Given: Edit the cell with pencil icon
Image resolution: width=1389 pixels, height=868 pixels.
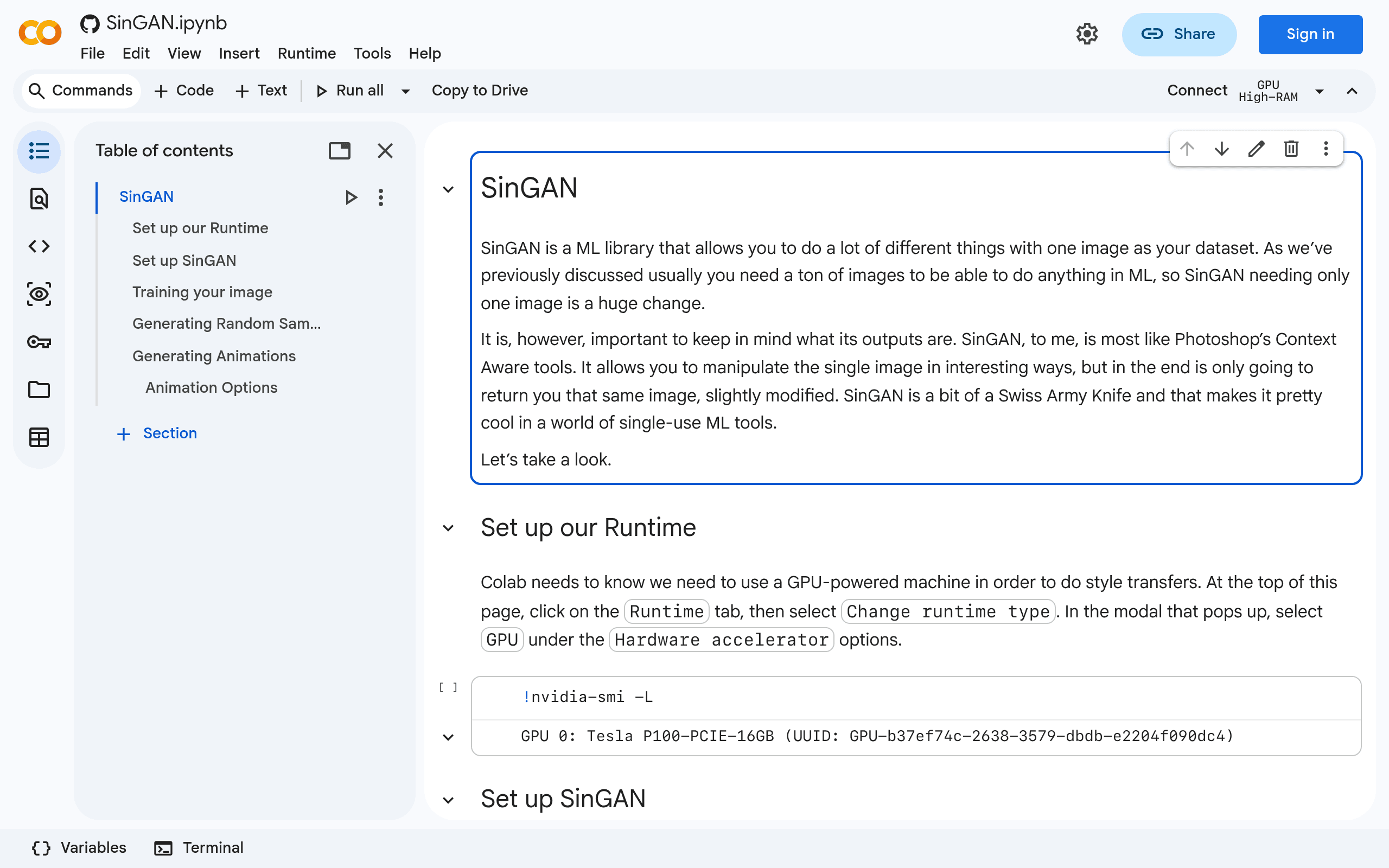Looking at the screenshot, I should pos(1257,149).
